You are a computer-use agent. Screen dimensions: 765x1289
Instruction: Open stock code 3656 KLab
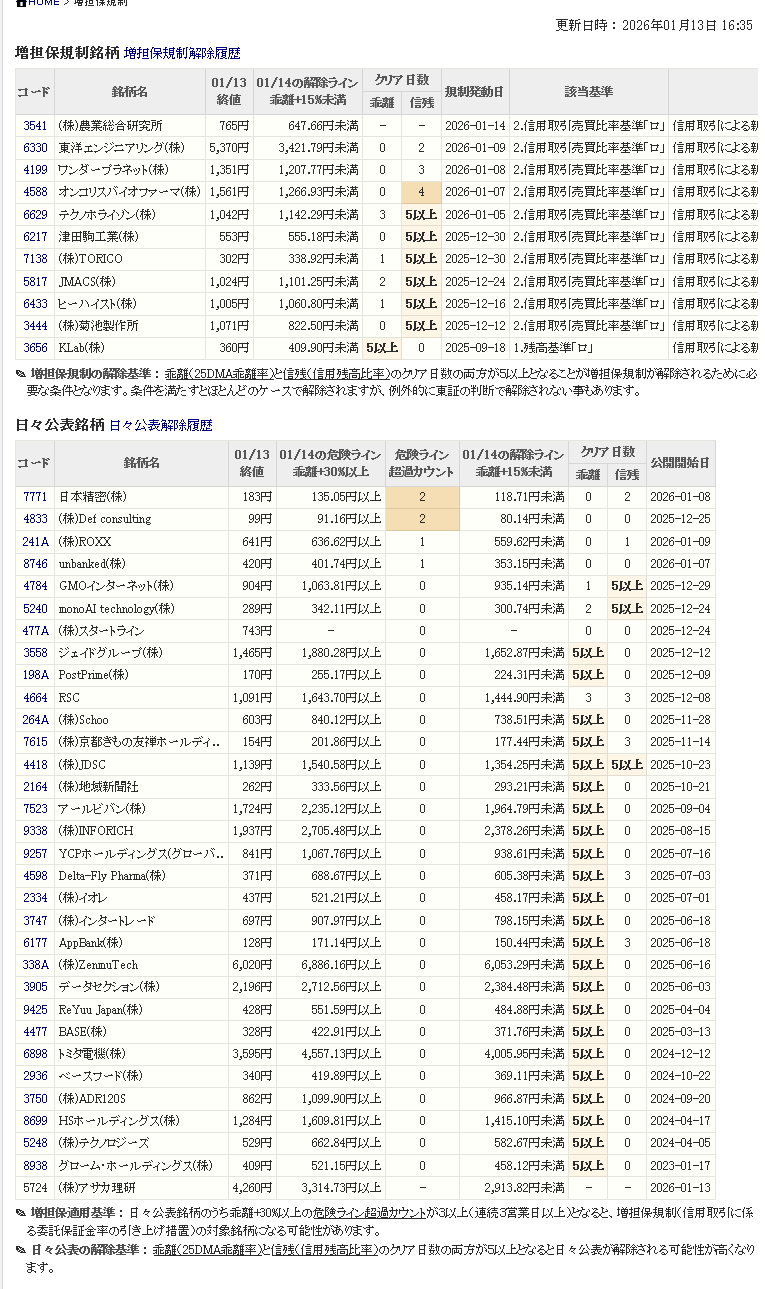click(35, 348)
